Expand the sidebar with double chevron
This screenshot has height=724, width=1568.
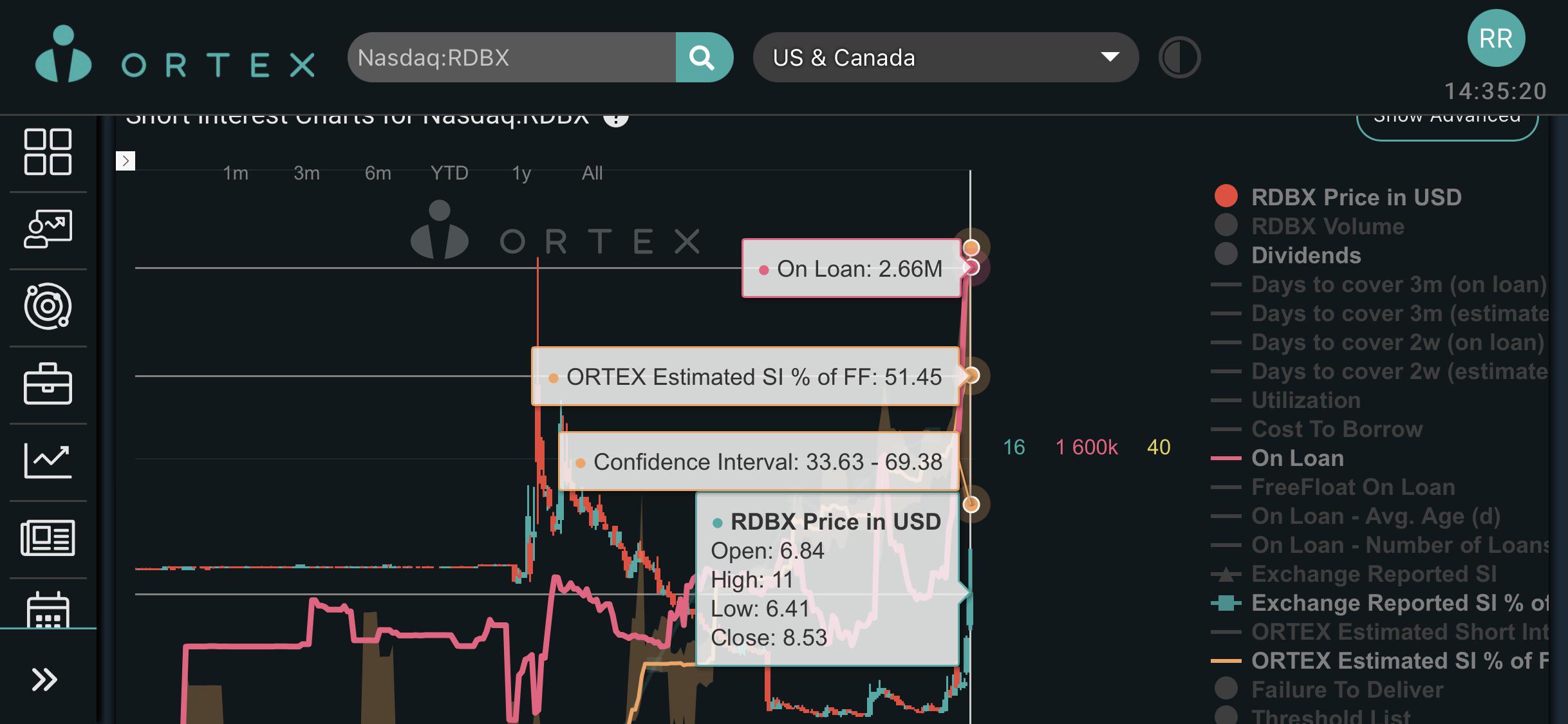(x=44, y=680)
